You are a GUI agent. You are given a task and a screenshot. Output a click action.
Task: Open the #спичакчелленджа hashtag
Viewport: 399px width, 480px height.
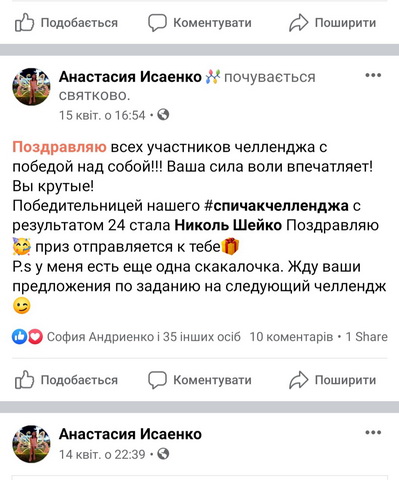(x=276, y=206)
